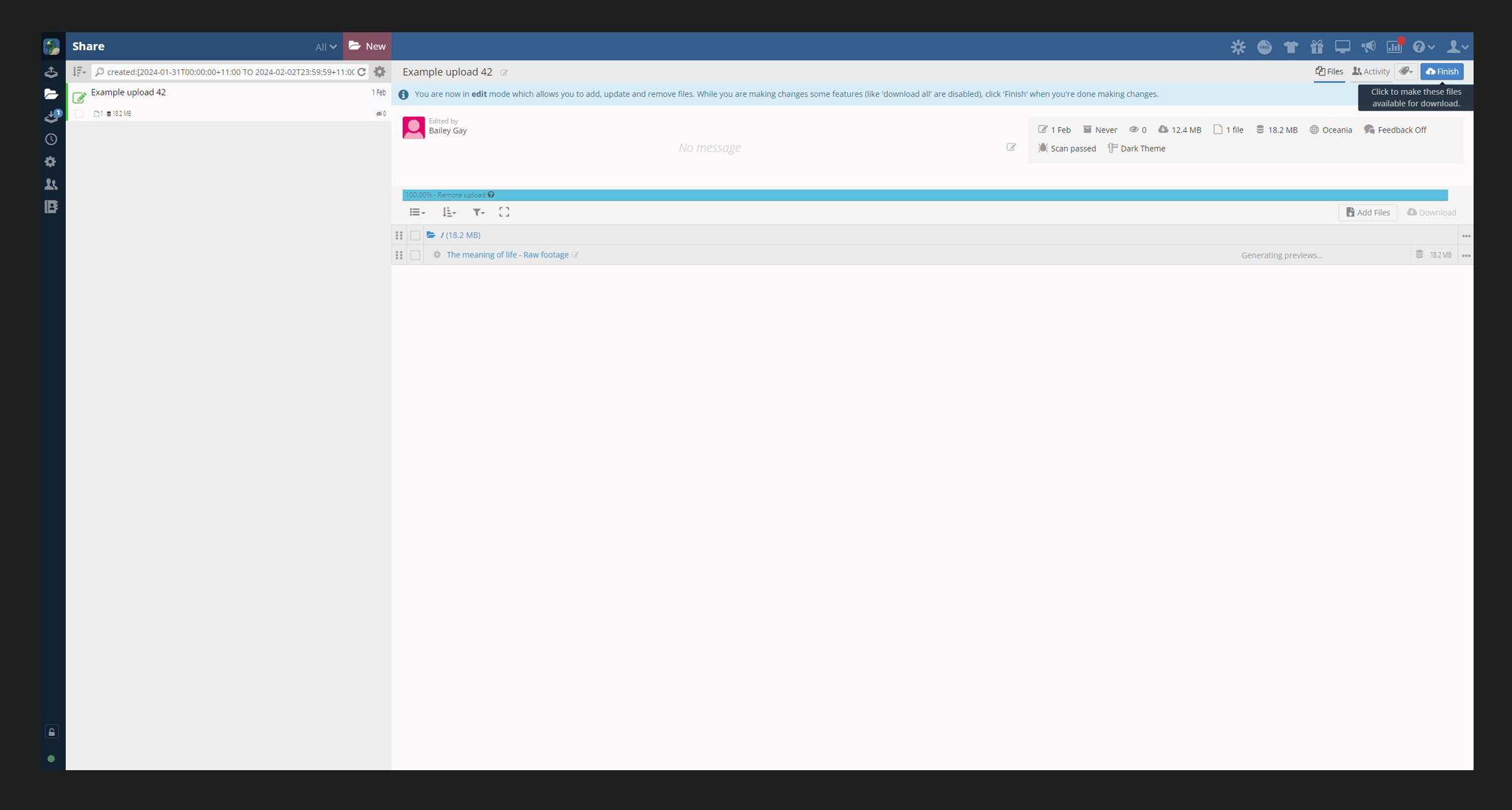Screen dimensions: 1512x810
Task: Click the Download button
Action: (x=1431, y=213)
